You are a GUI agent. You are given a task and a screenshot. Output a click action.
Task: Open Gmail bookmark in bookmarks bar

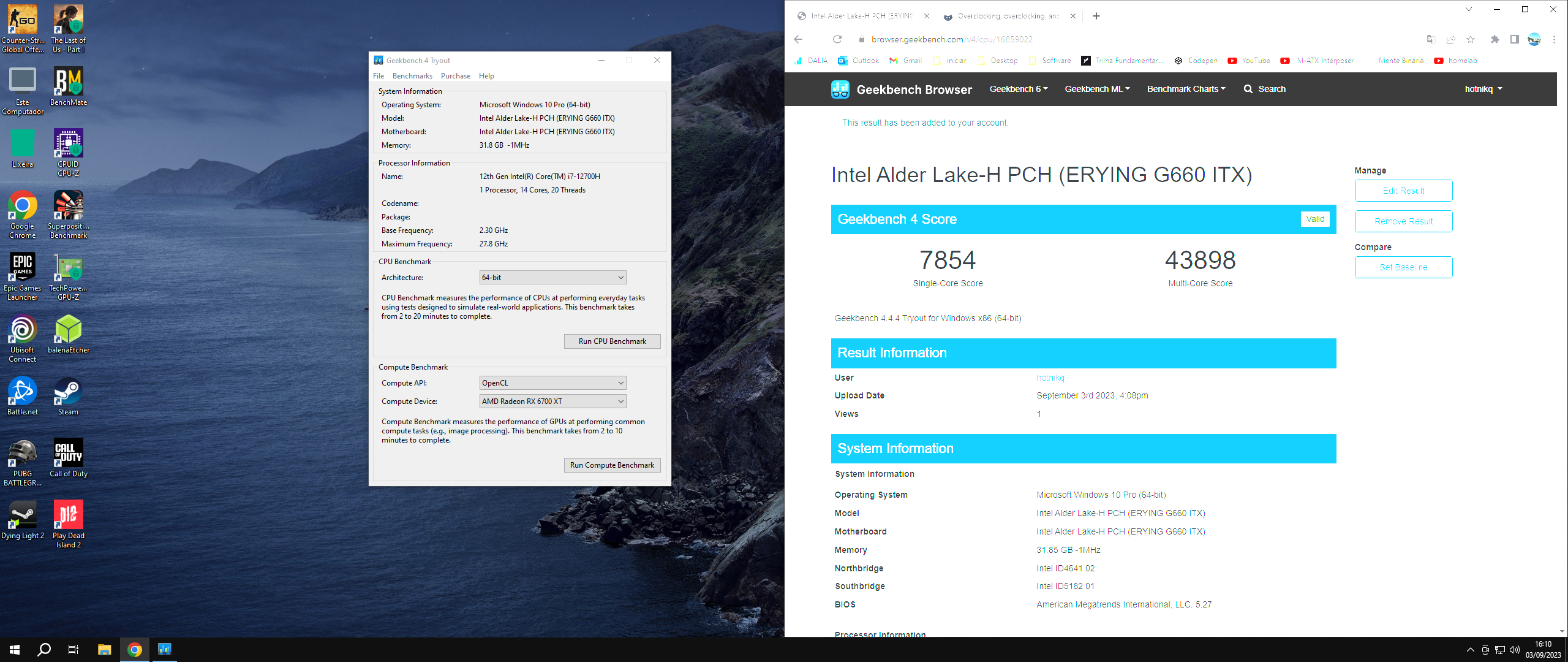pyautogui.click(x=906, y=61)
